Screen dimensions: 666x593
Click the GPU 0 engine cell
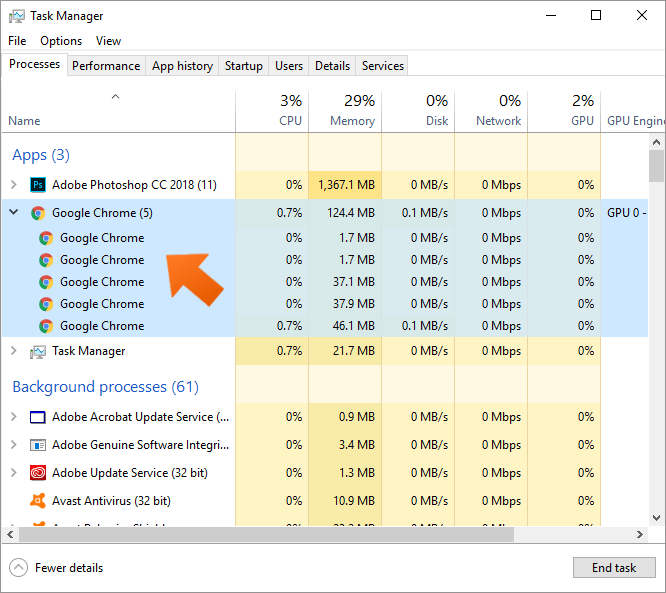626,213
